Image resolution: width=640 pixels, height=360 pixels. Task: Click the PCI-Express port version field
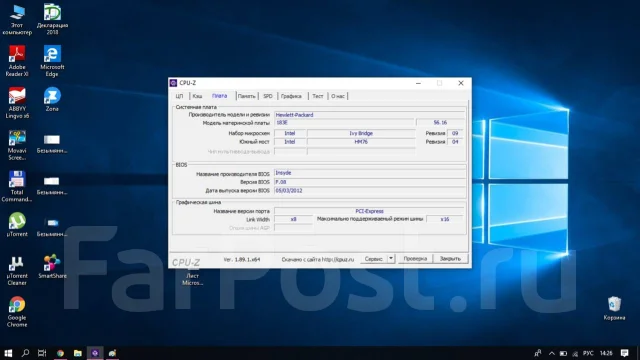click(x=369, y=211)
